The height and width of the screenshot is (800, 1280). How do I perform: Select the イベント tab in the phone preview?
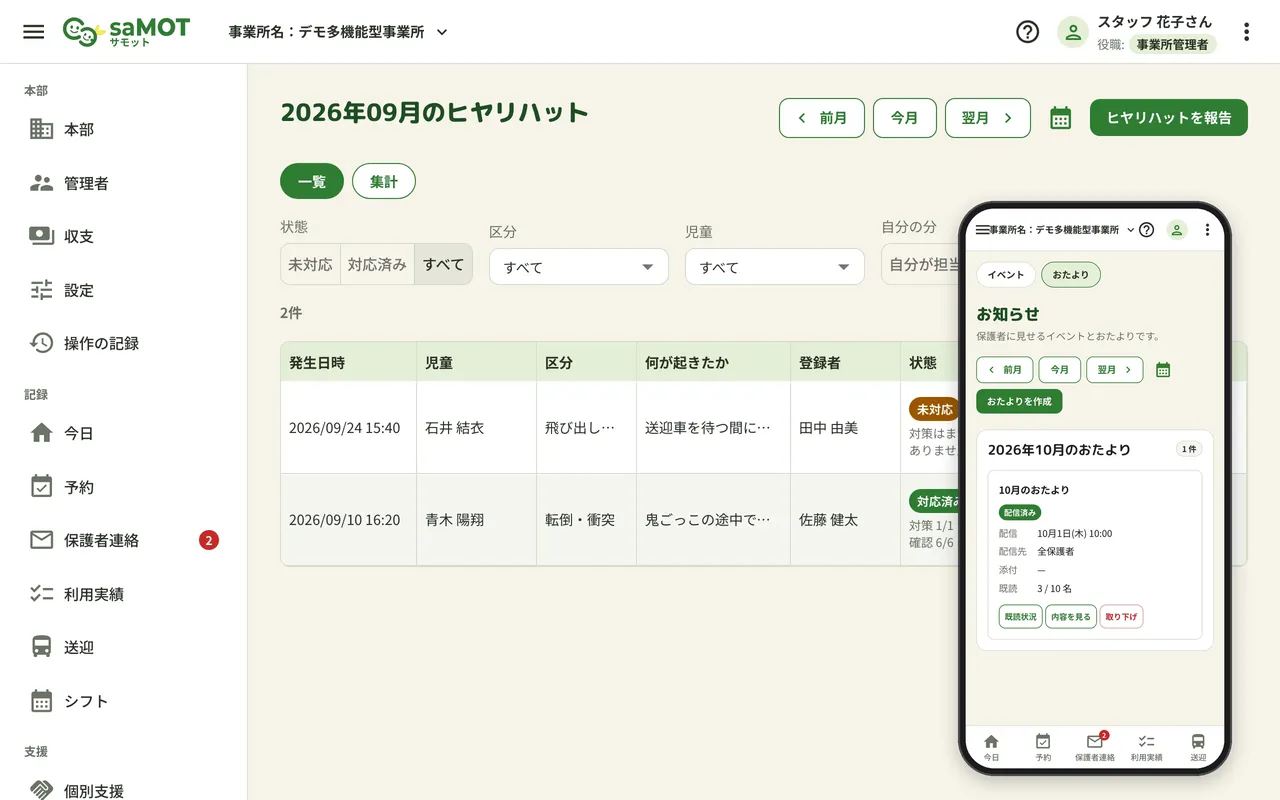1006,275
